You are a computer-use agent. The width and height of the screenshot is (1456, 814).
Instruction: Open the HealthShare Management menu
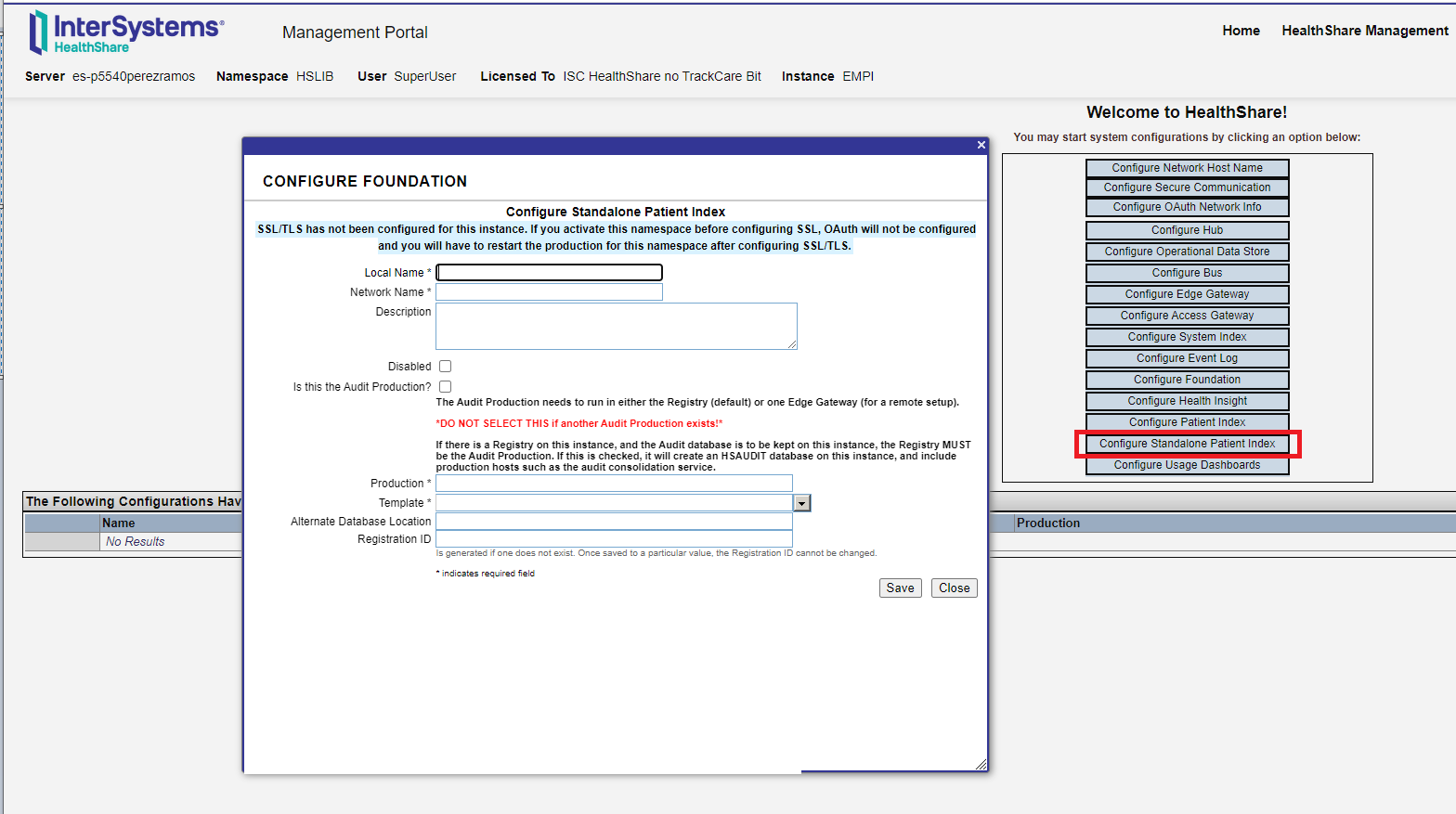(1364, 31)
